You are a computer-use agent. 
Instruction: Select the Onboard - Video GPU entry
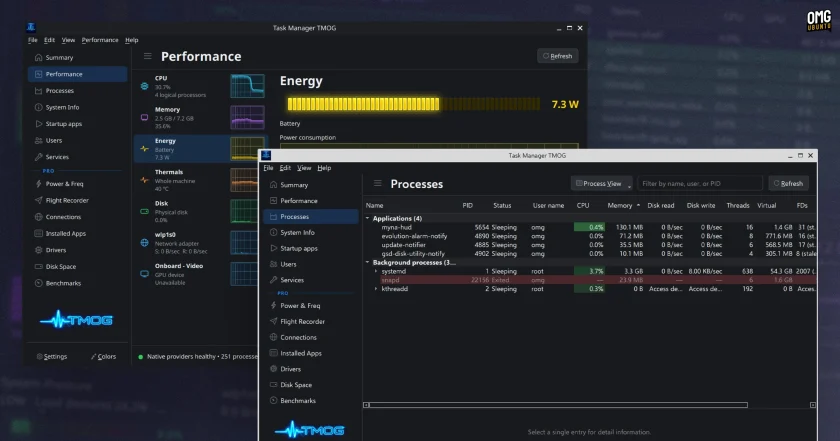(x=197, y=274)
